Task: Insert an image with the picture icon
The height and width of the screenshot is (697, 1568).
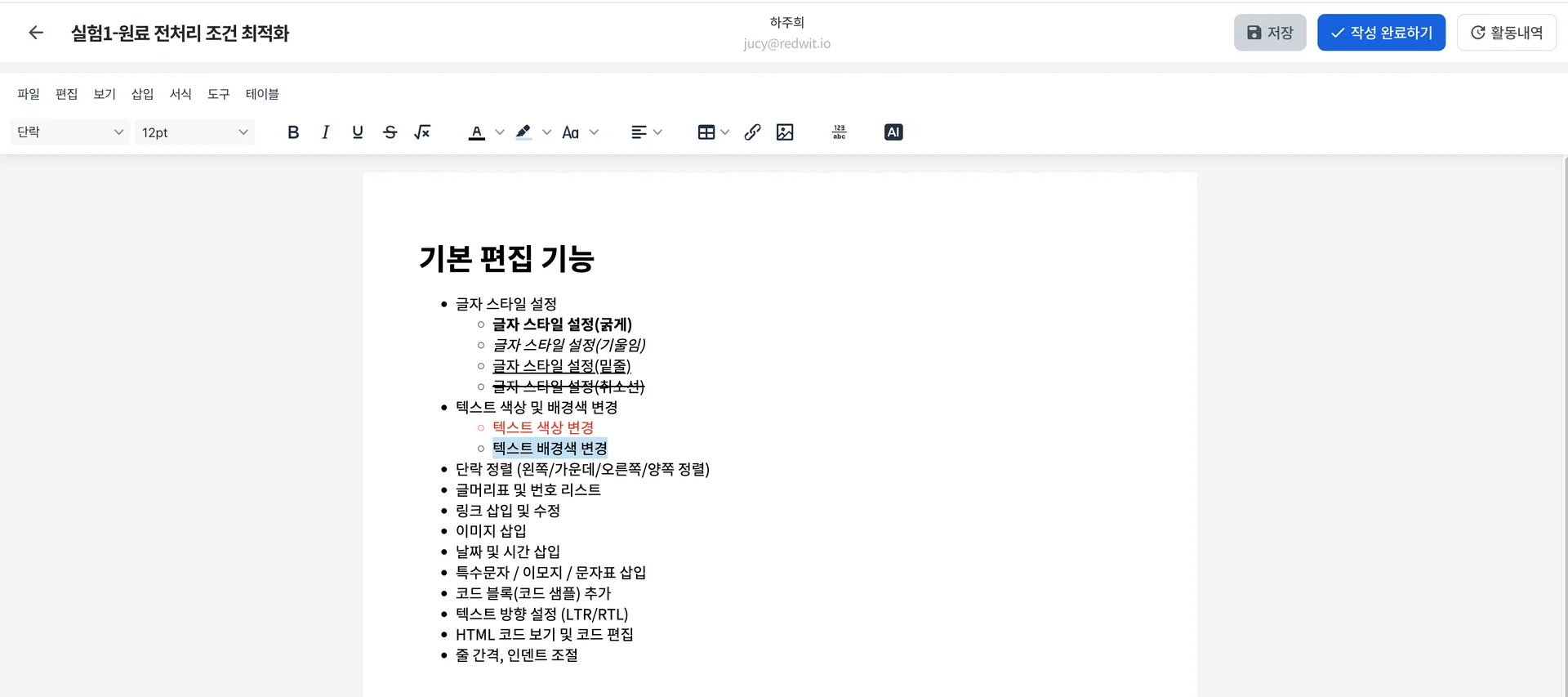Action: [785, 132]
